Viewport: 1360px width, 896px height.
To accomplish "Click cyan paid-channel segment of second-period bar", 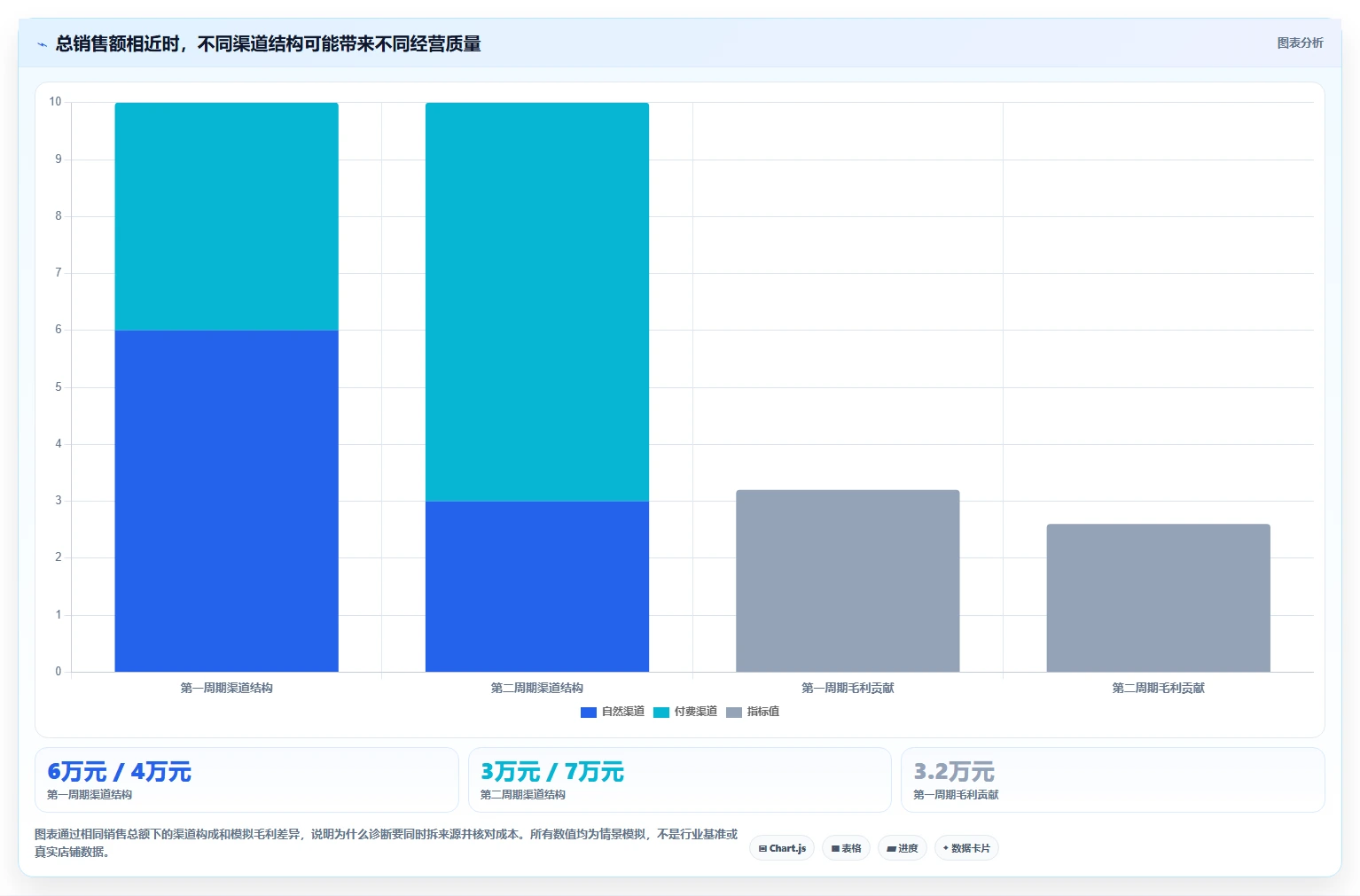I will point(537,302).
